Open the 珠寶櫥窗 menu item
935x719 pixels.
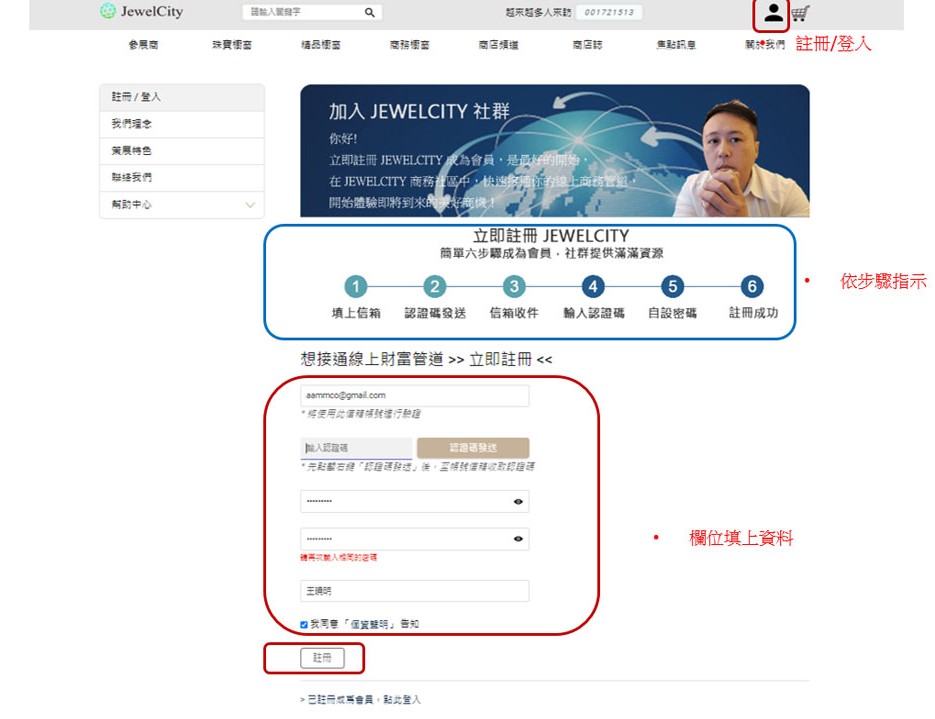click(232, 45)
